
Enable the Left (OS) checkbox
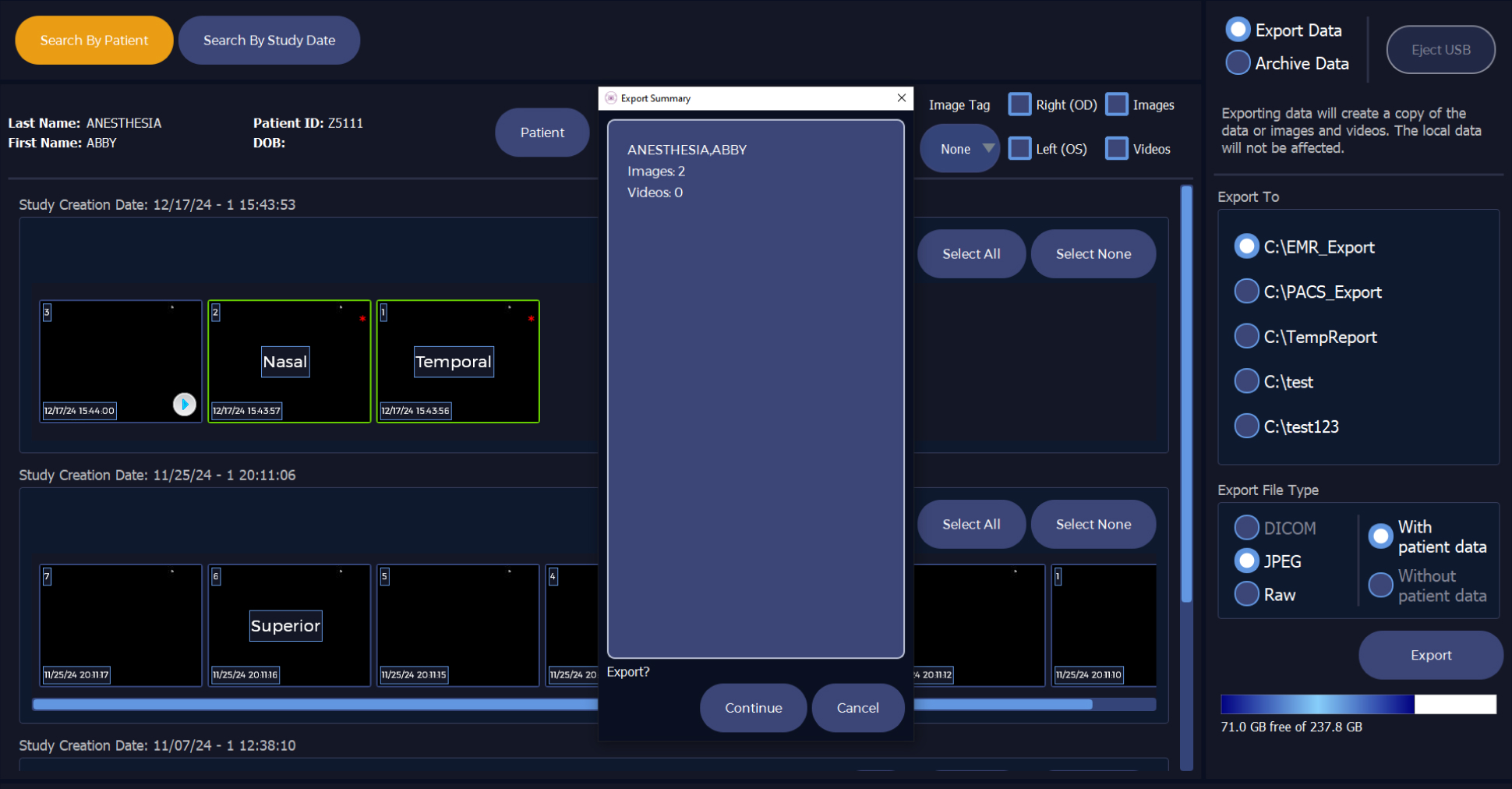pyautogui.click(x=1019, y=149)
